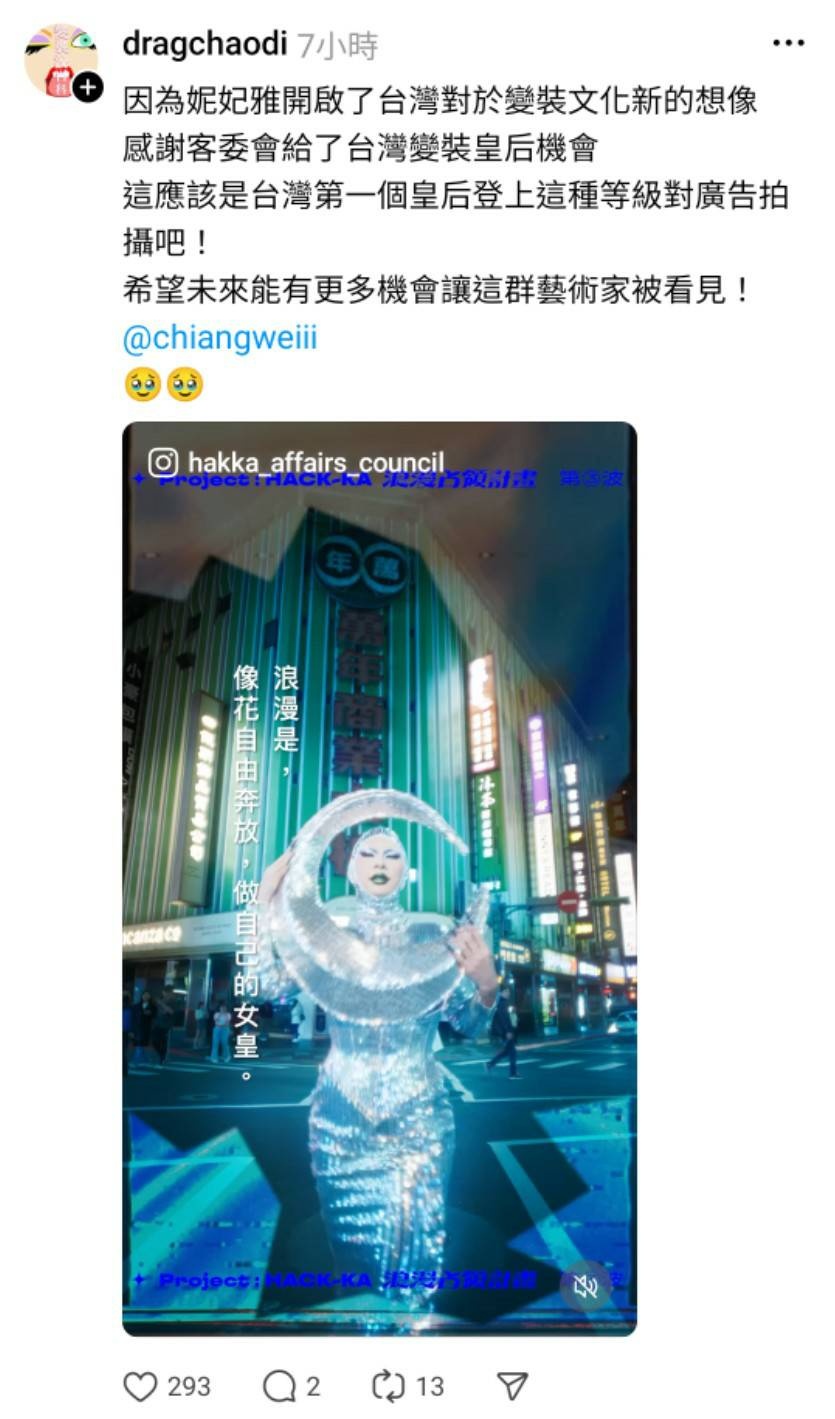Click the Instagram logo on the video
Image resolution: width=835 pixels, height=1419 pixels.
(x=163, y=462)
